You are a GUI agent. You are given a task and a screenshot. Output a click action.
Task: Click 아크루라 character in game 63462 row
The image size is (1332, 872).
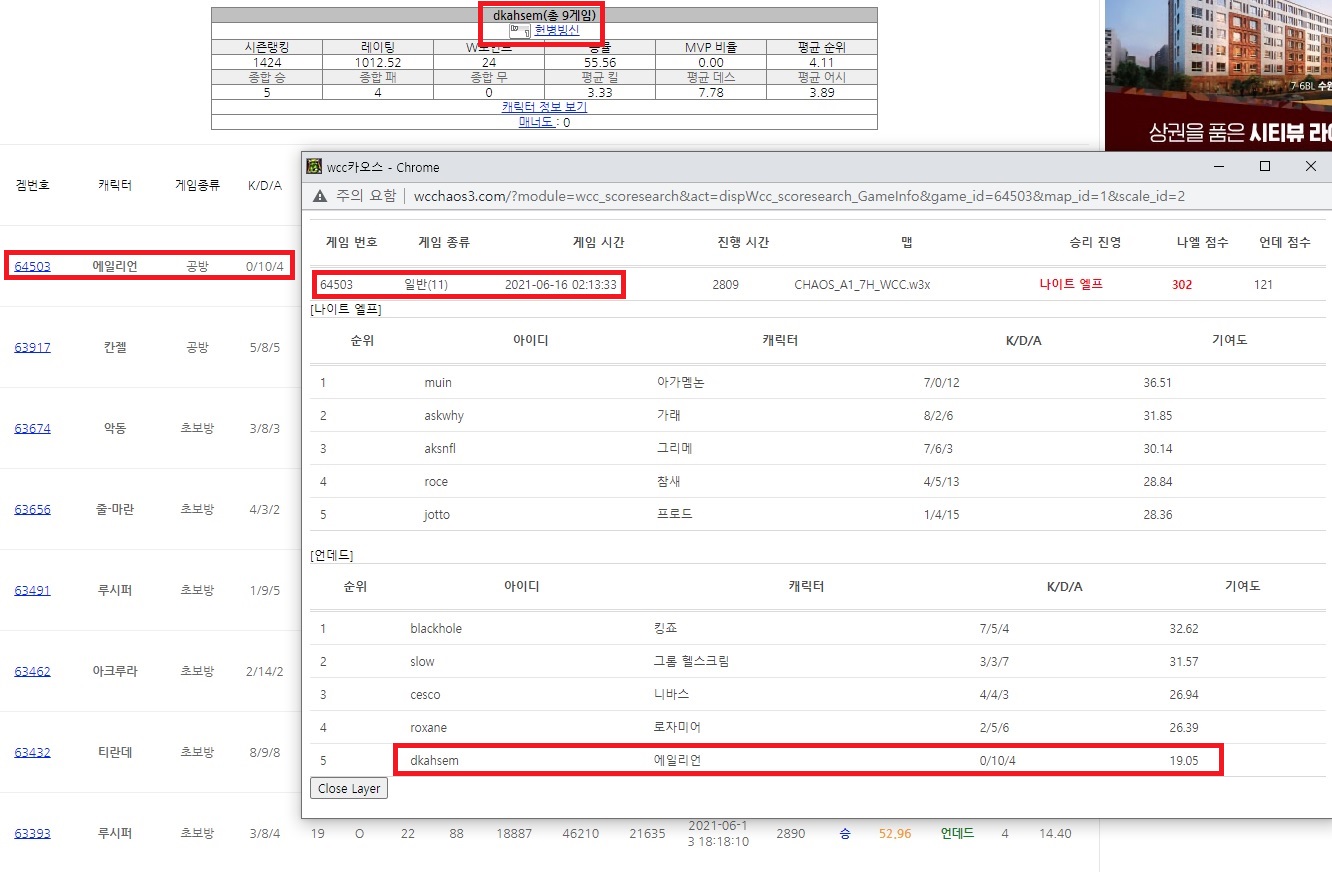tap(115, 671)
